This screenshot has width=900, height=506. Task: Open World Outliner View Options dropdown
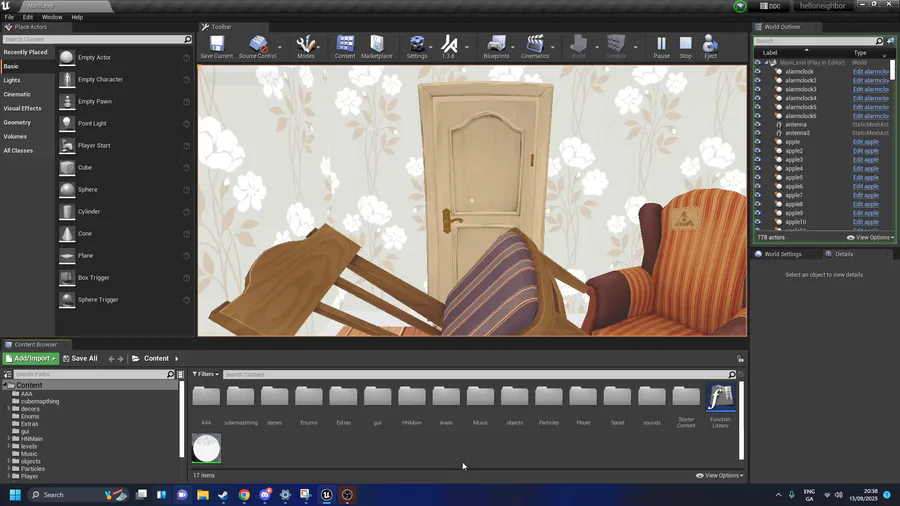871,238
